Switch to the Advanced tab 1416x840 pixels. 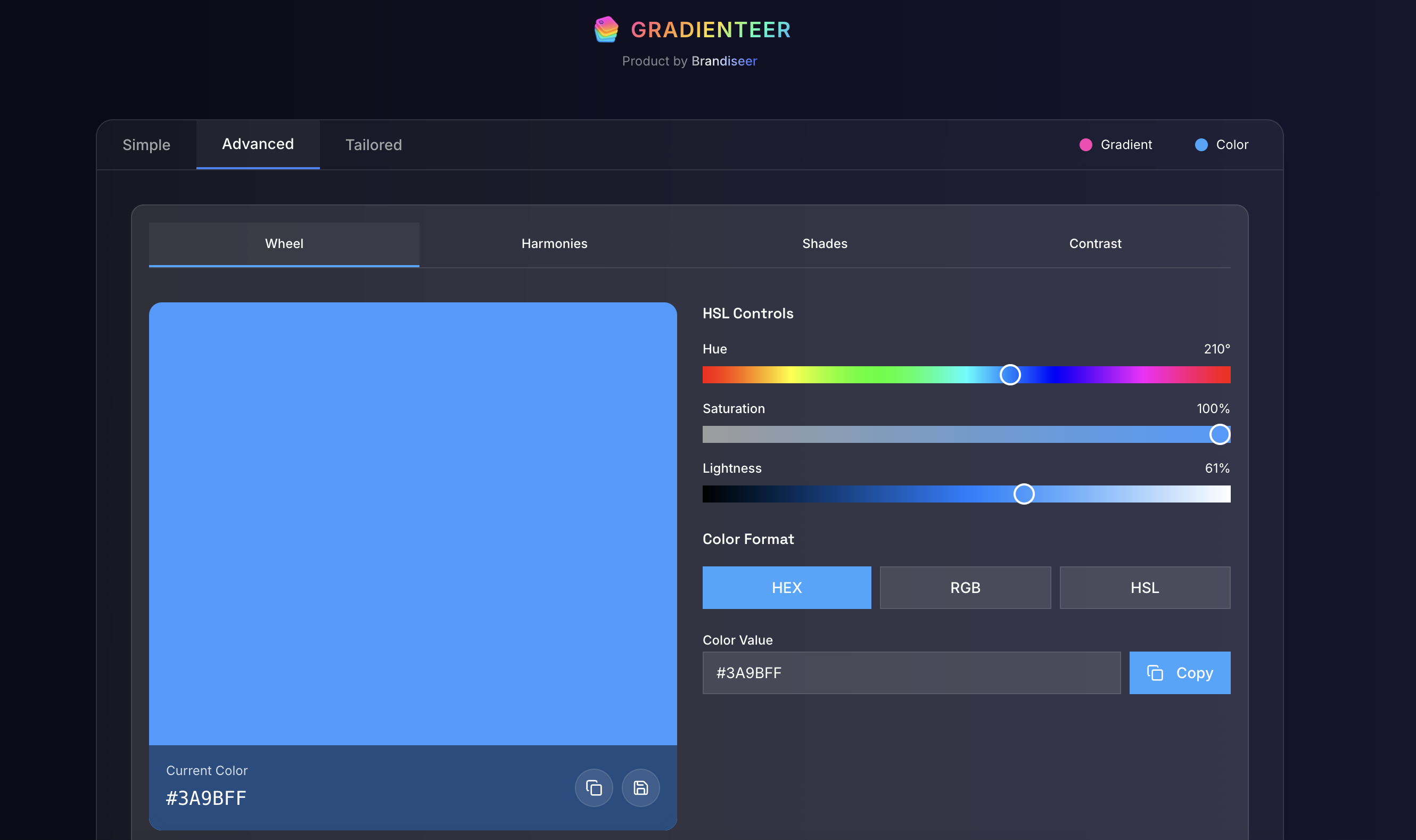coord(258,144)
